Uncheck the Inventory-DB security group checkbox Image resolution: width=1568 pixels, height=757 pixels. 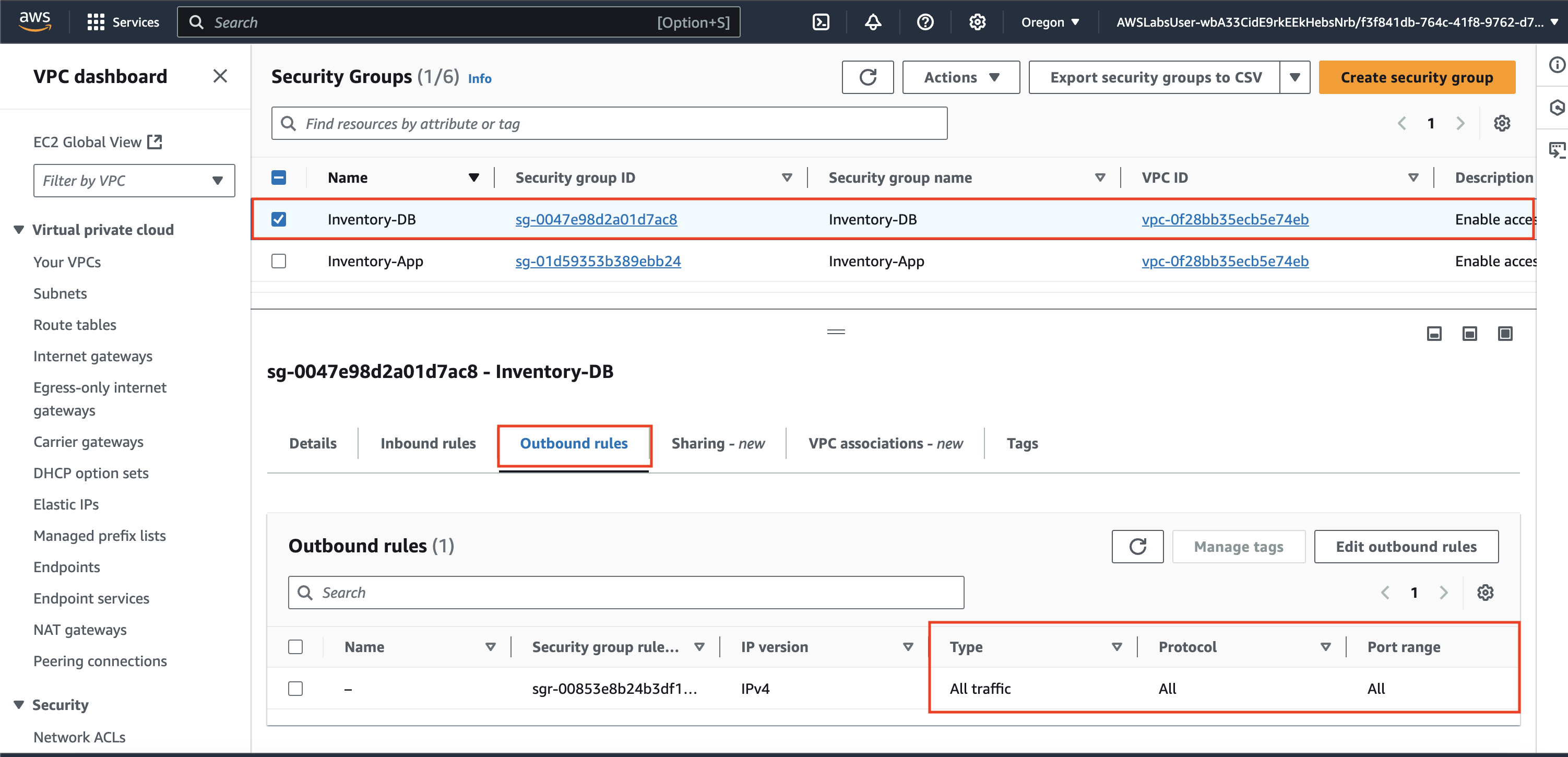tap(279, 219)
